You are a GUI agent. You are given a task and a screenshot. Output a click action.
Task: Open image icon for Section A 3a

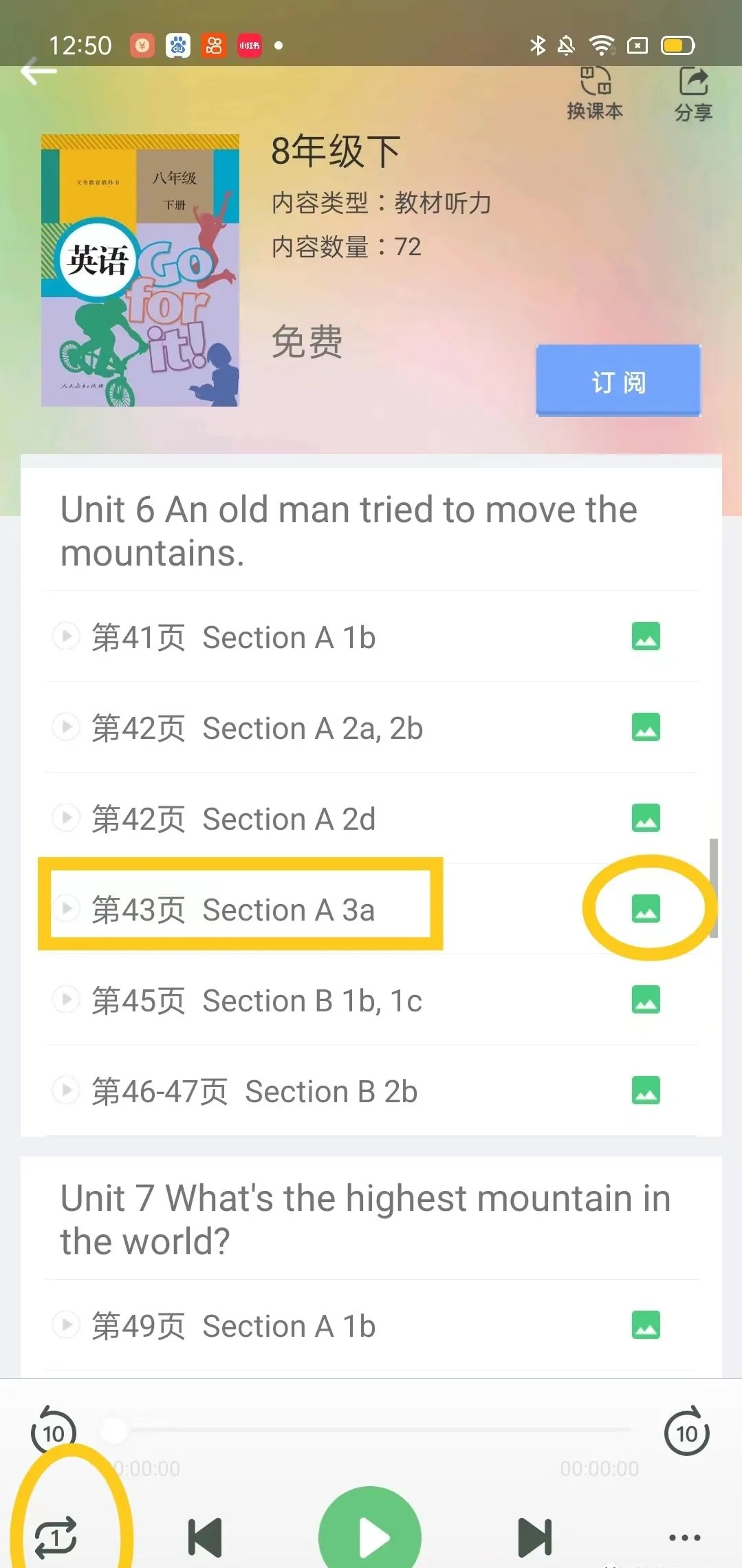tap(646, 909)
